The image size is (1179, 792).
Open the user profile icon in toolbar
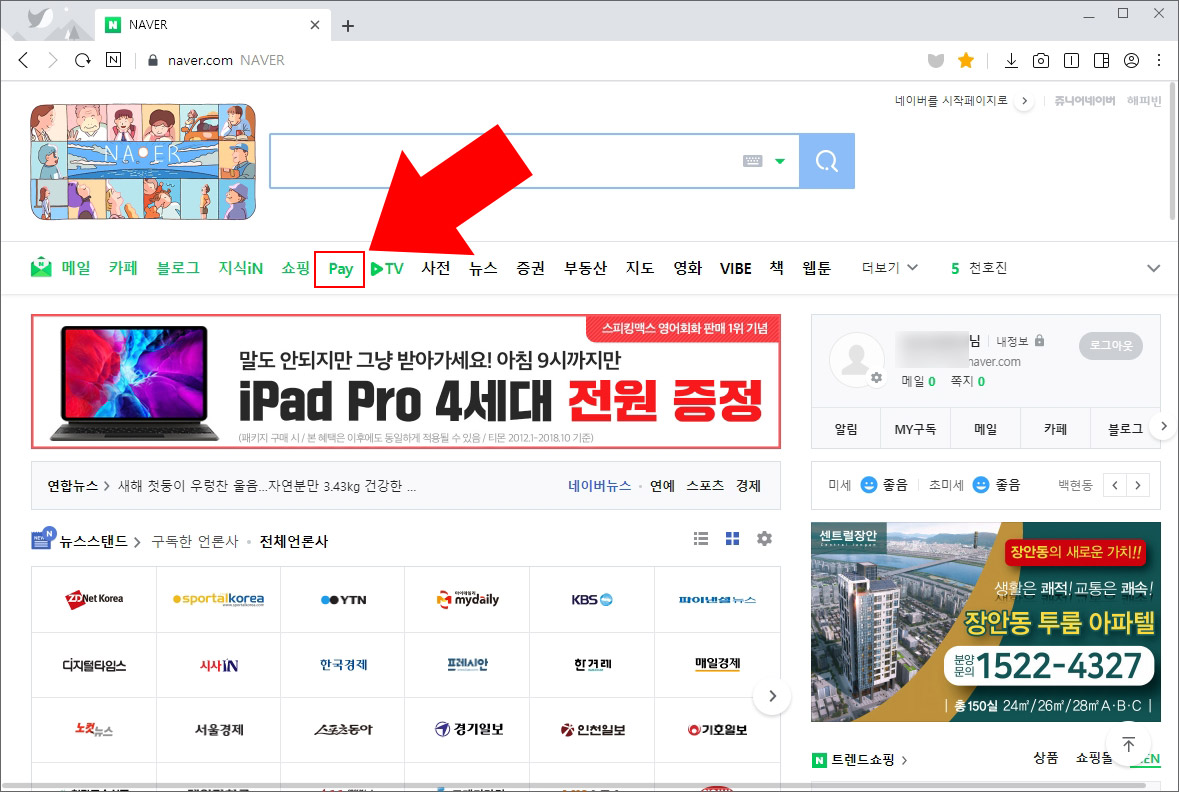point(1131,60)
